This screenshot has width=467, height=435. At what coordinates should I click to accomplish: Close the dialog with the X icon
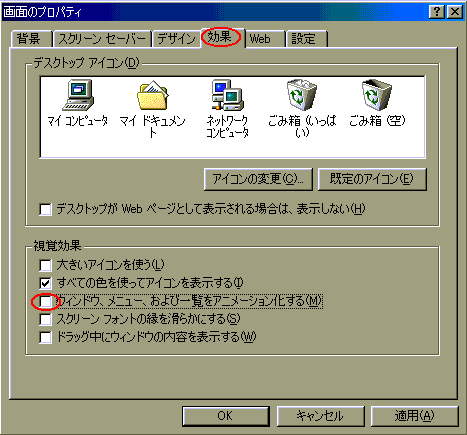click(455, 12)
